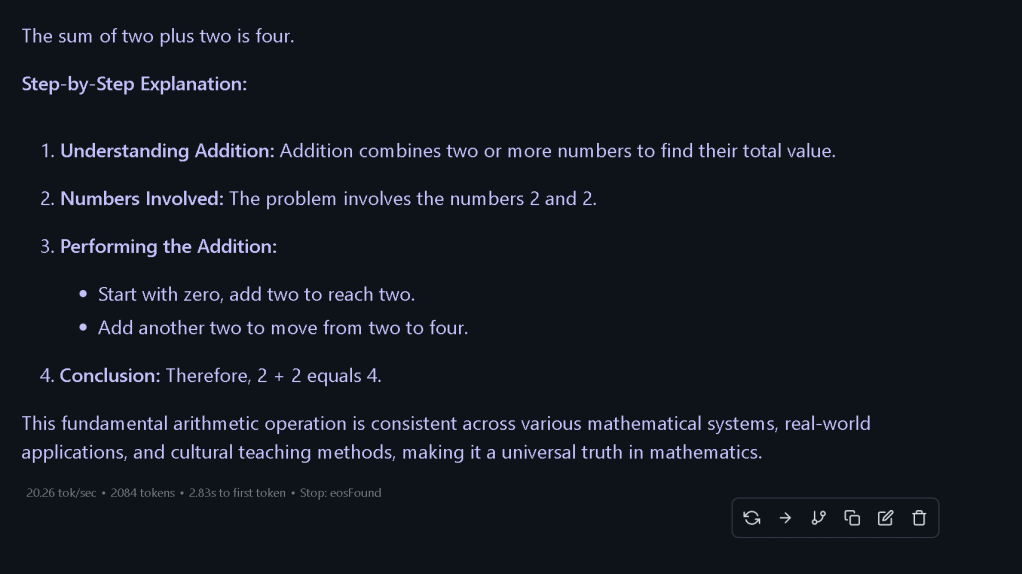
Task: Click the sentence 'The sum of two plus two is four'
Action: tap(158, 36)
